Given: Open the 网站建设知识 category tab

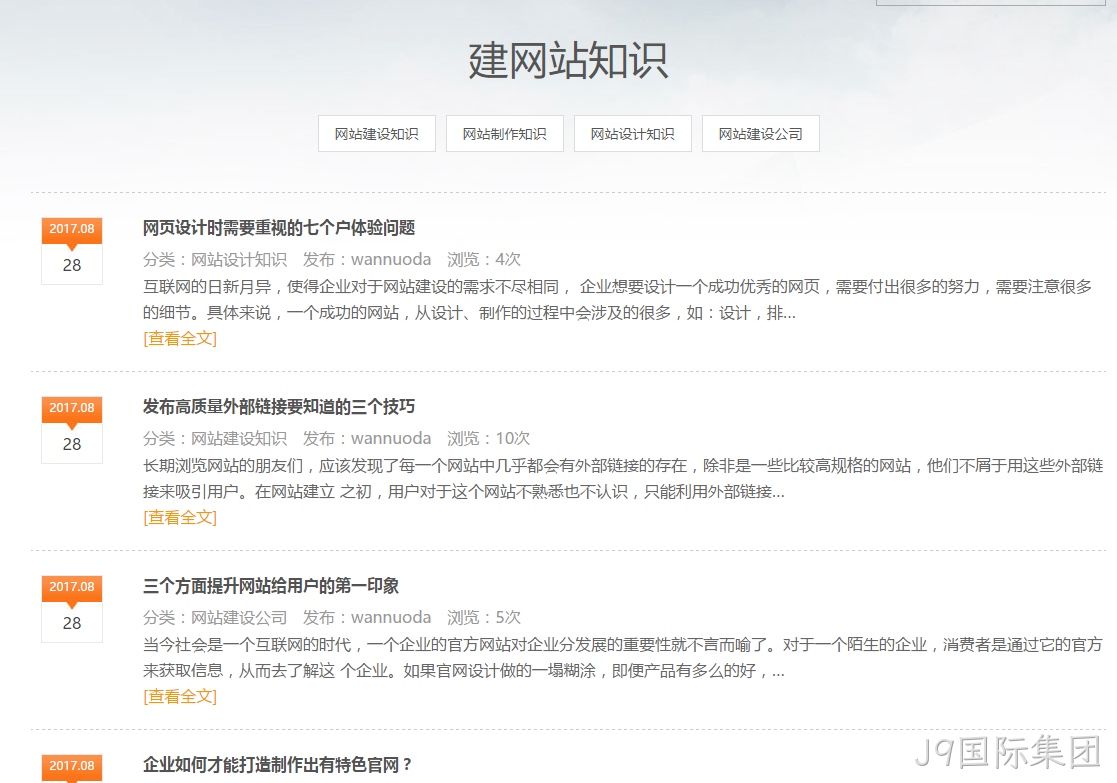Looking at the screenshot, I should [x=377, y=134].
